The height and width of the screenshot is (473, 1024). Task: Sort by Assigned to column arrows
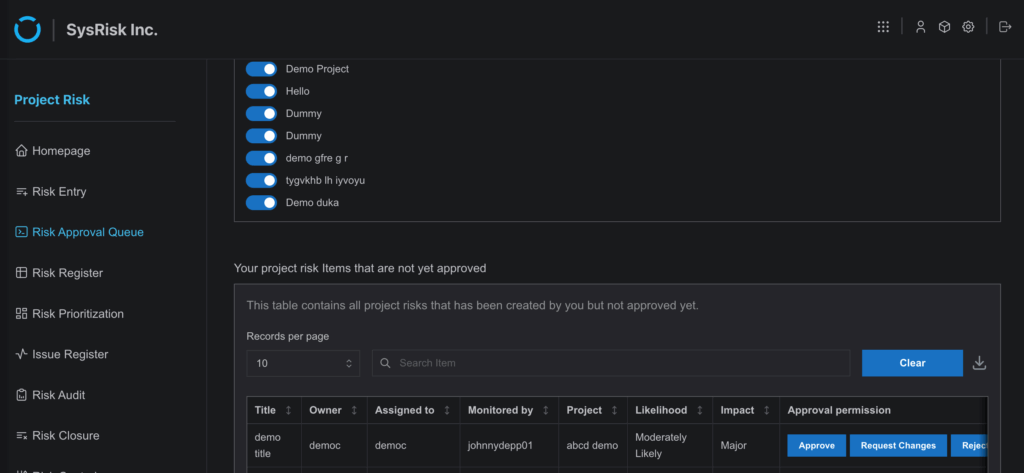tap(447, 410)
